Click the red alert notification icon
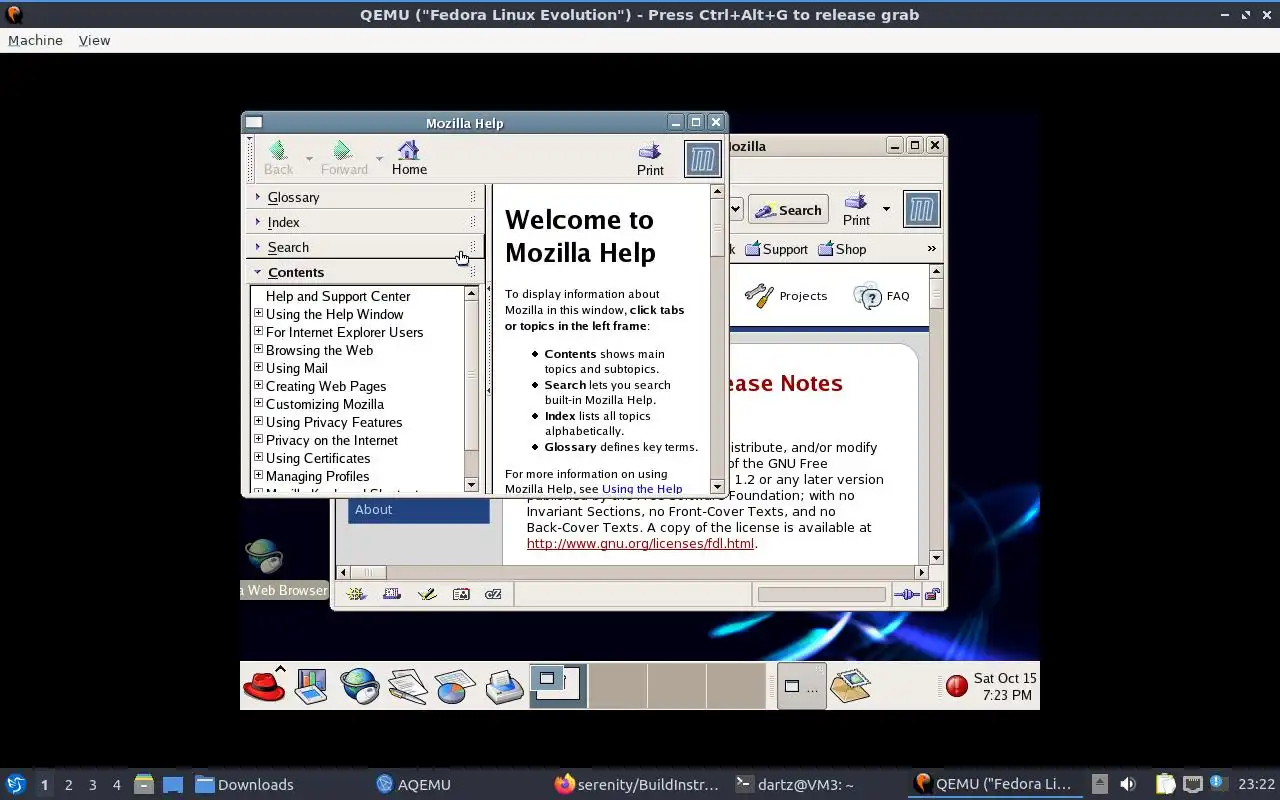Viewport: 1280px width, 800px height. [957, 686]
